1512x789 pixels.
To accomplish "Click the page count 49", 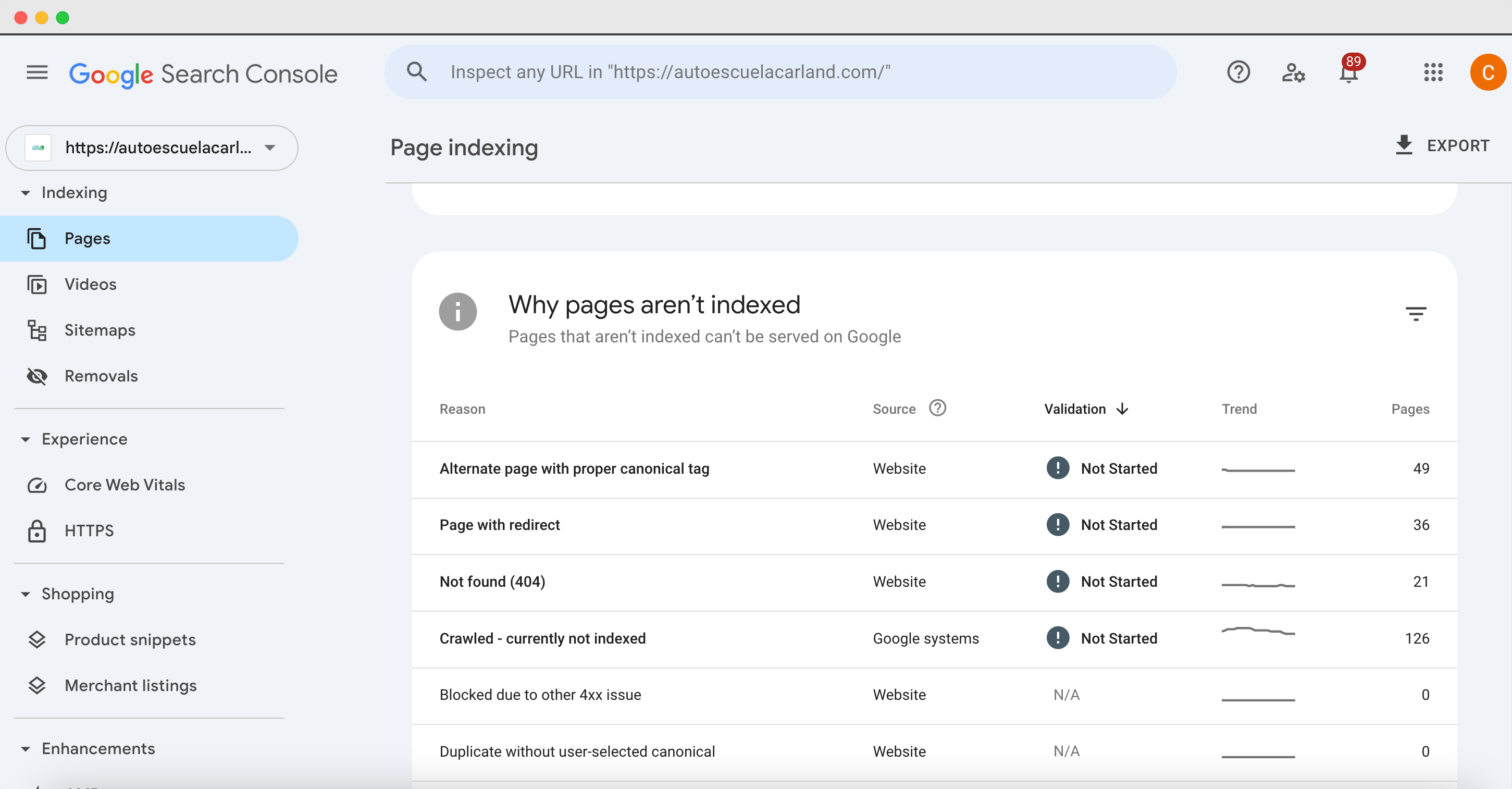I will pos(1421,469).
